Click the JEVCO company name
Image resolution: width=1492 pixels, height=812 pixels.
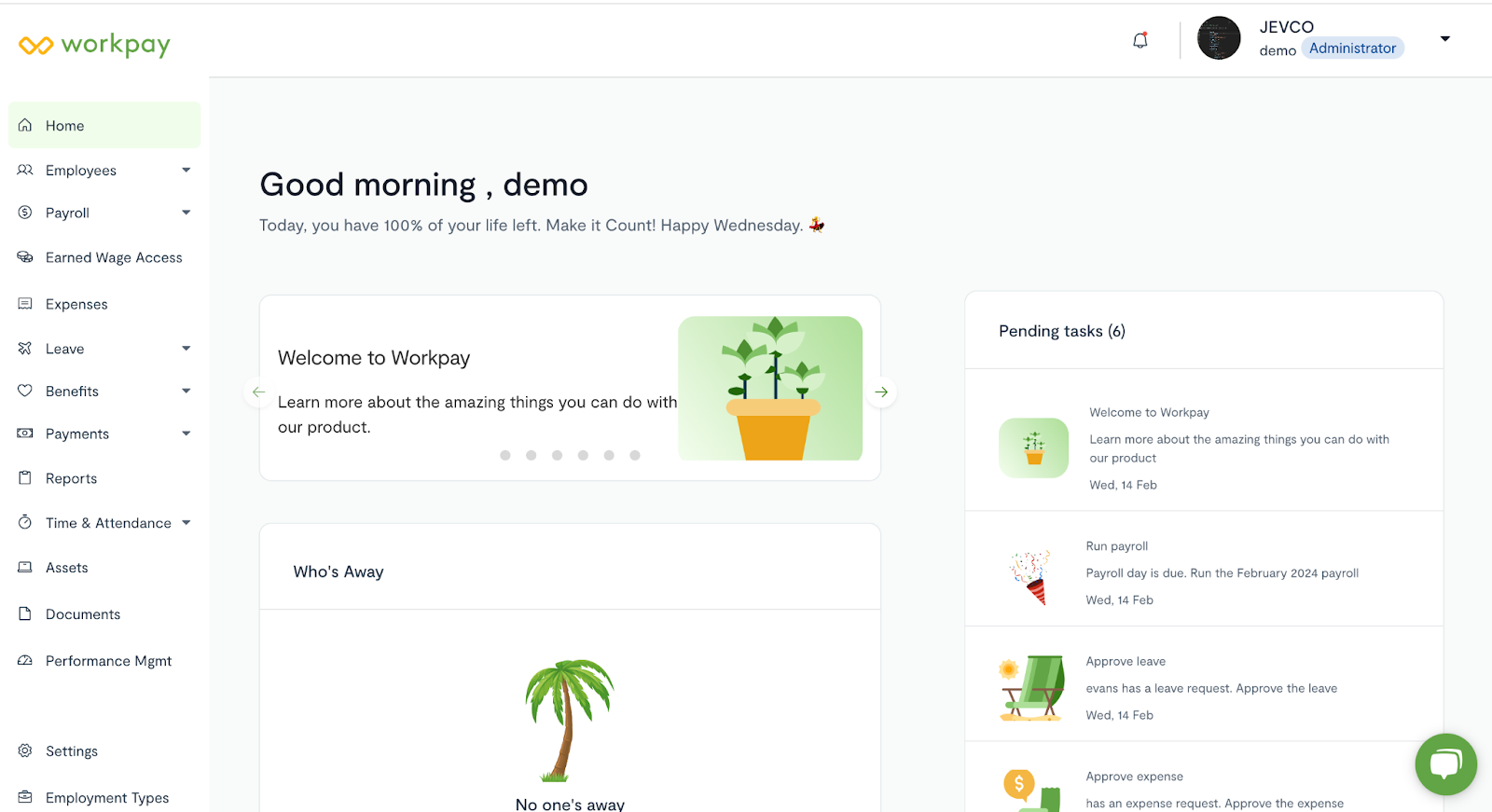(x=1286, y=27)
